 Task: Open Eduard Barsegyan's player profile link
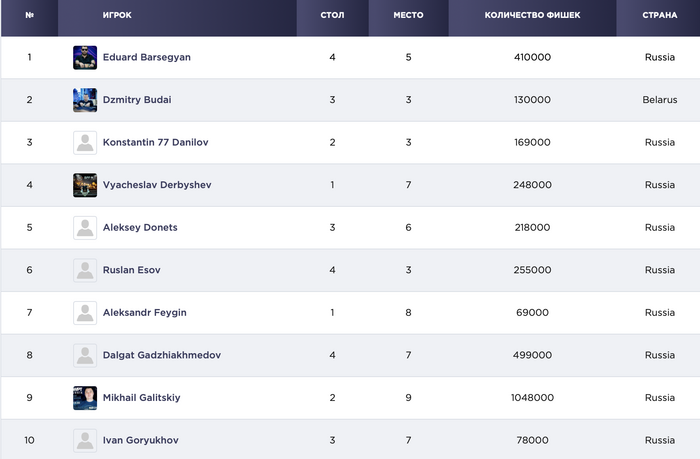pyautogui.click(x=146, y=57)
